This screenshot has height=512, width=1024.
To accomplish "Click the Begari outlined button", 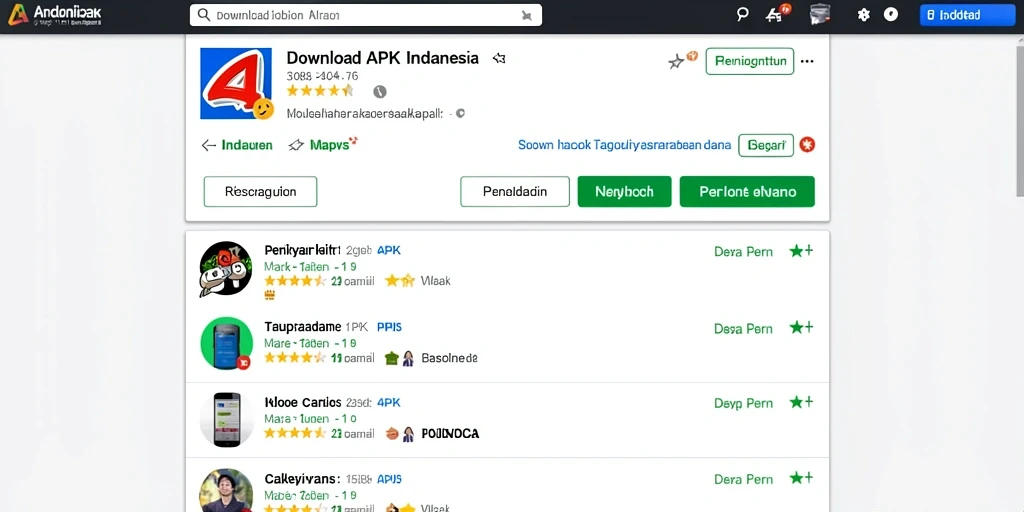I will pyautogui.click(x=766, y=146).
